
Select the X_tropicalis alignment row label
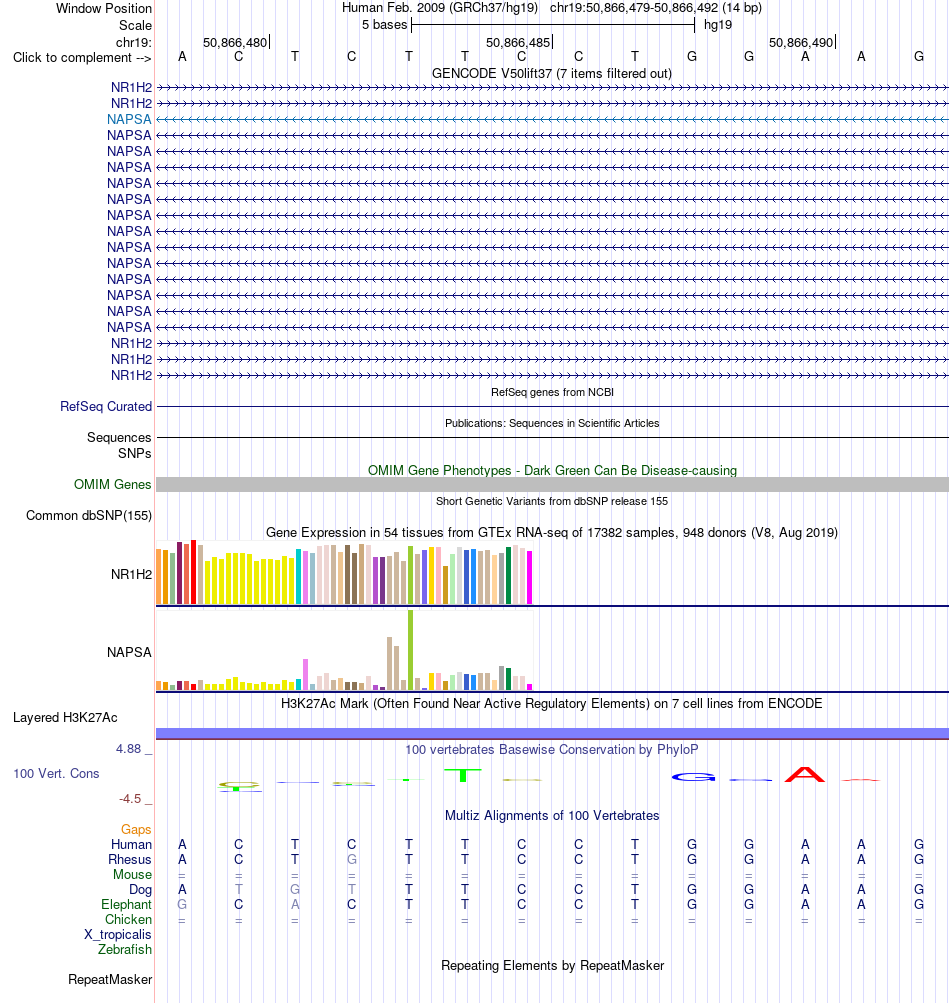pyautogui.click(x=118, y=935)
